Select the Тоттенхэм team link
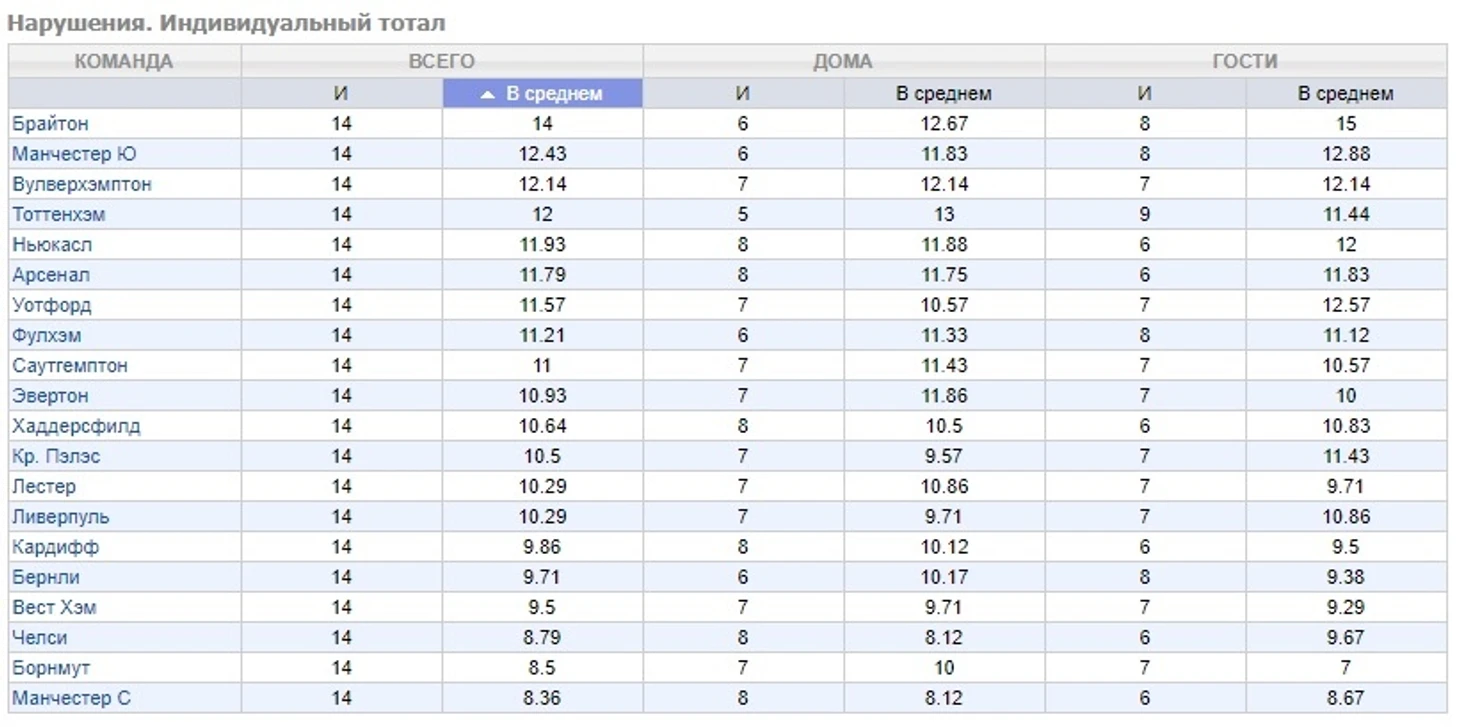The width and height of the screenshot is (1460, 727). (58, 215)
